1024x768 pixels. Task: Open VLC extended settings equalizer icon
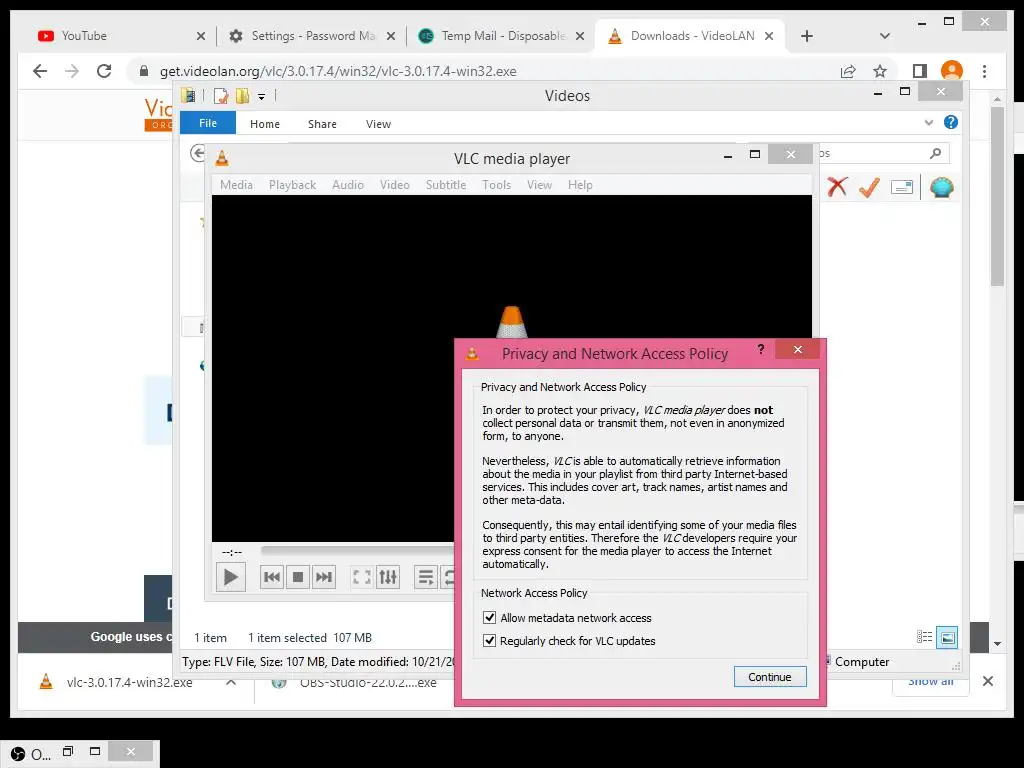coord(388,577)
